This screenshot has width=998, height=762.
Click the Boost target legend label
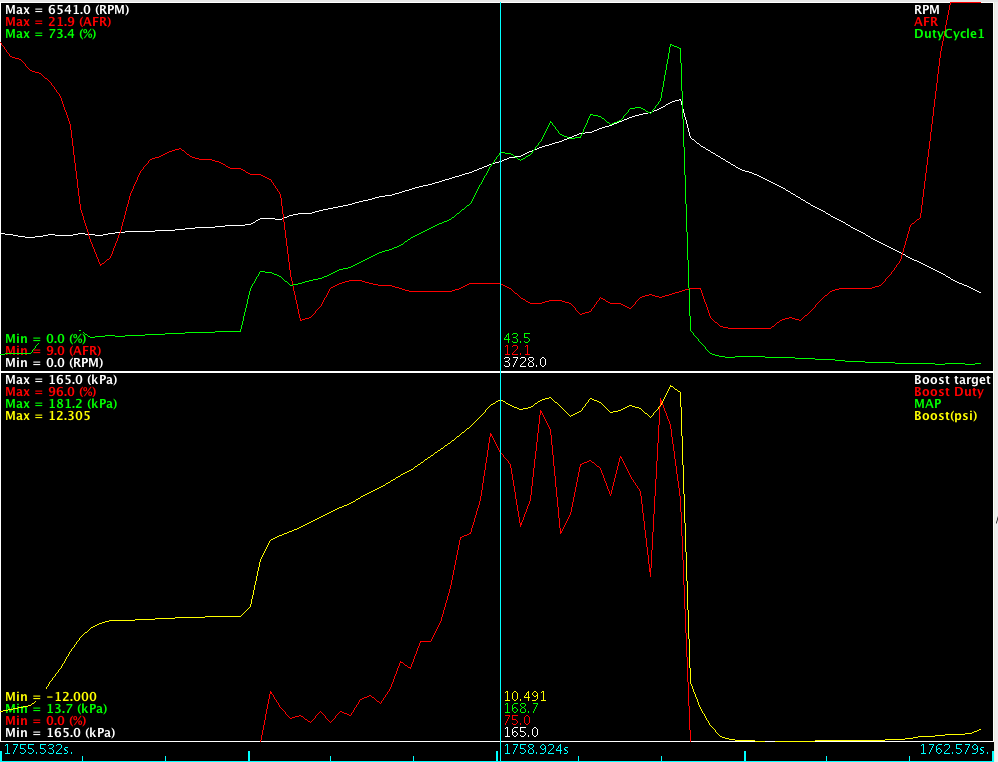[950, 380]
